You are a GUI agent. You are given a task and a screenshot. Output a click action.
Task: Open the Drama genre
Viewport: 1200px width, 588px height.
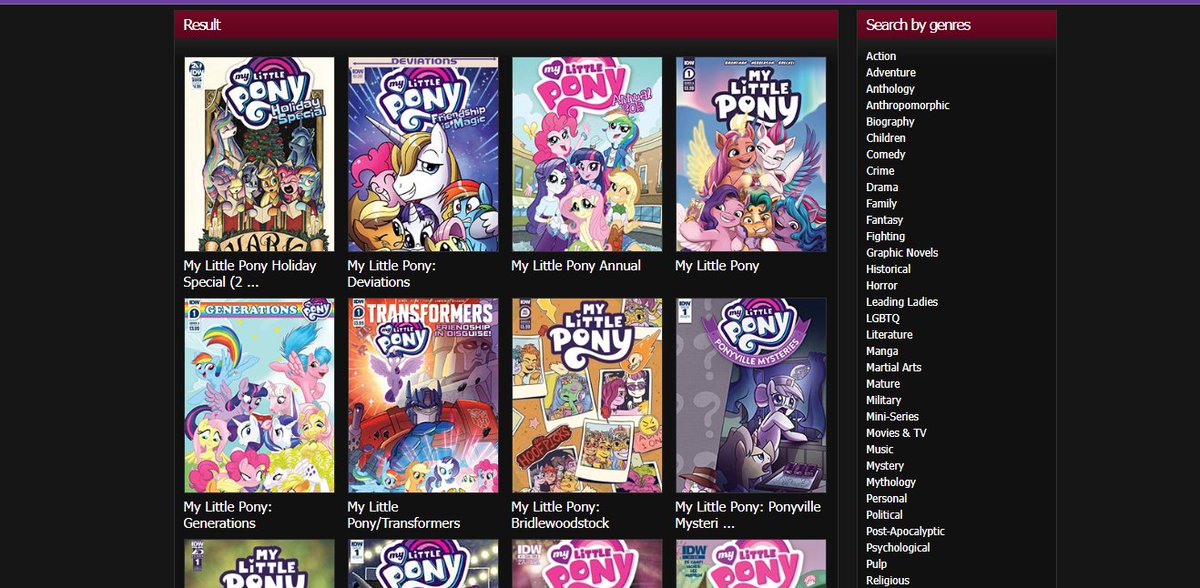pos(882,187)
